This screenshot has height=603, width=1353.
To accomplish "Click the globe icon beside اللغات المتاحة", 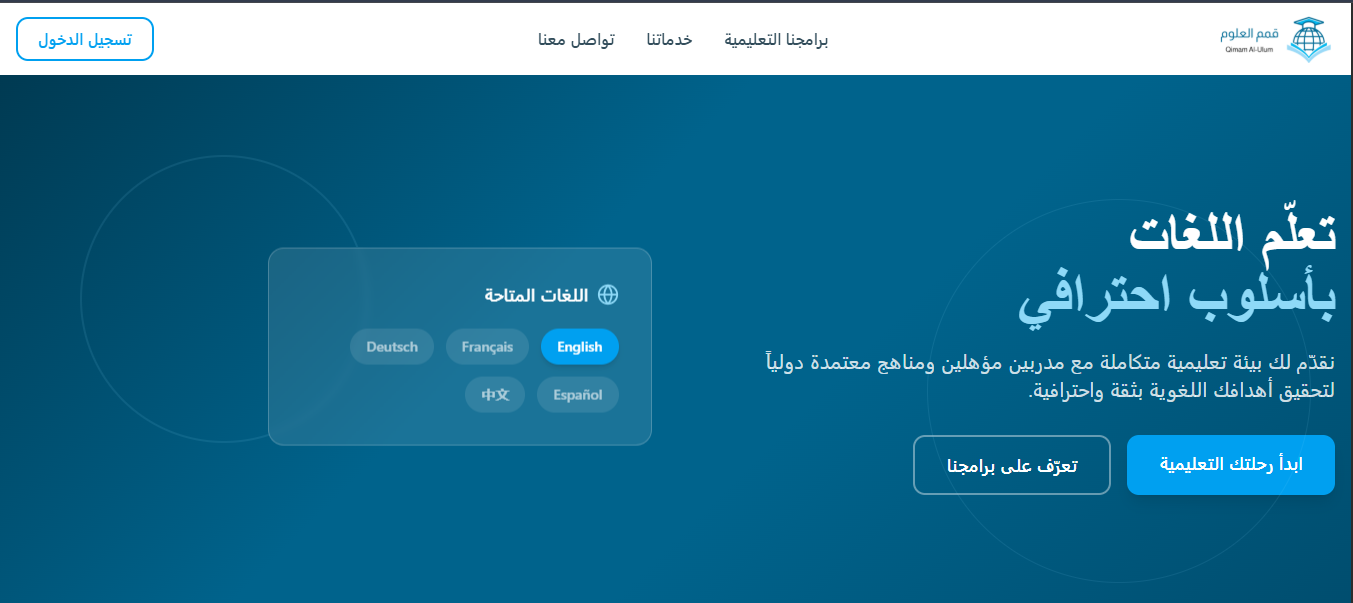I will point(607,295).
